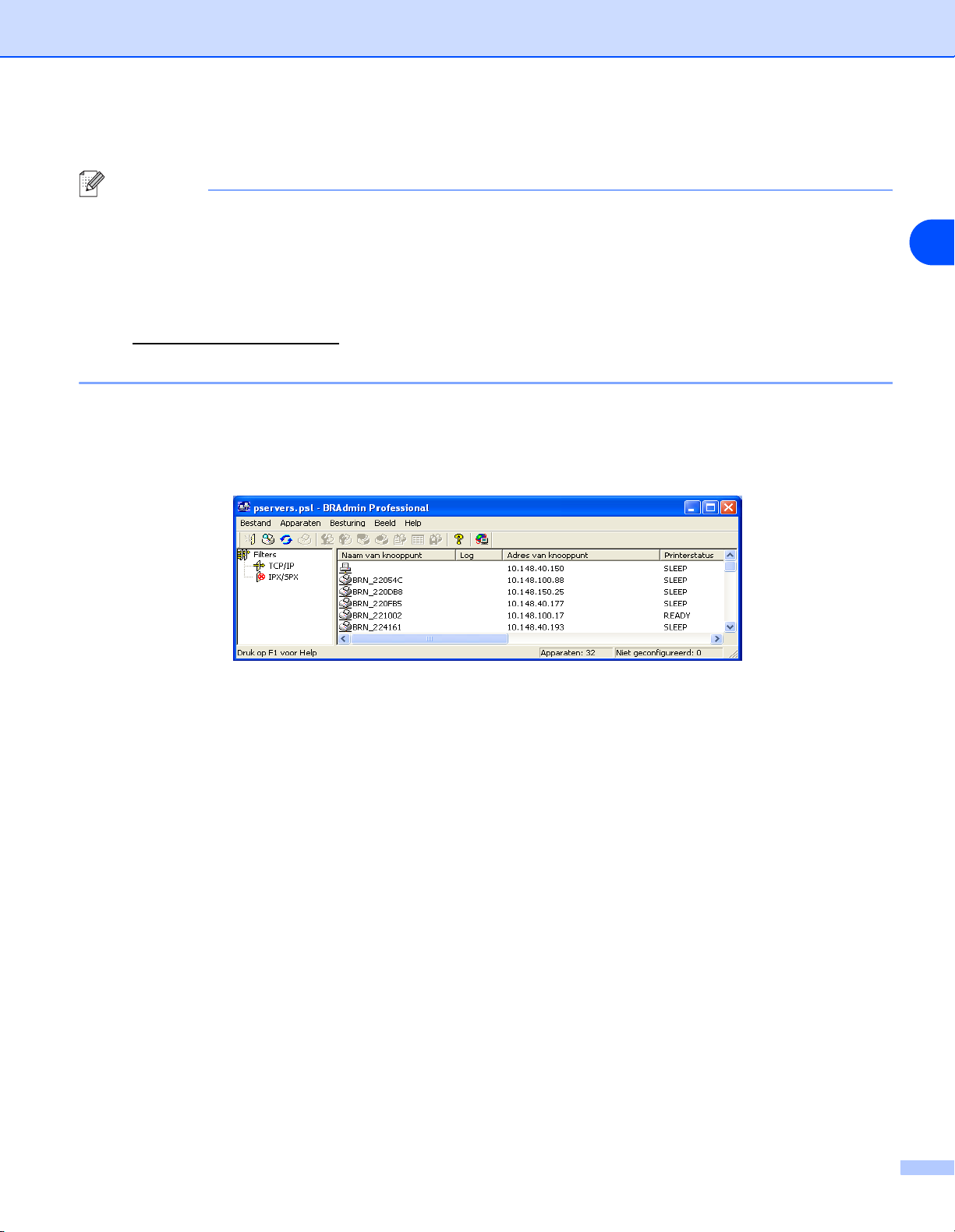Select device row BRN_221002
The height and width of the screenshot is (1232, 955).
pos(531,615)
